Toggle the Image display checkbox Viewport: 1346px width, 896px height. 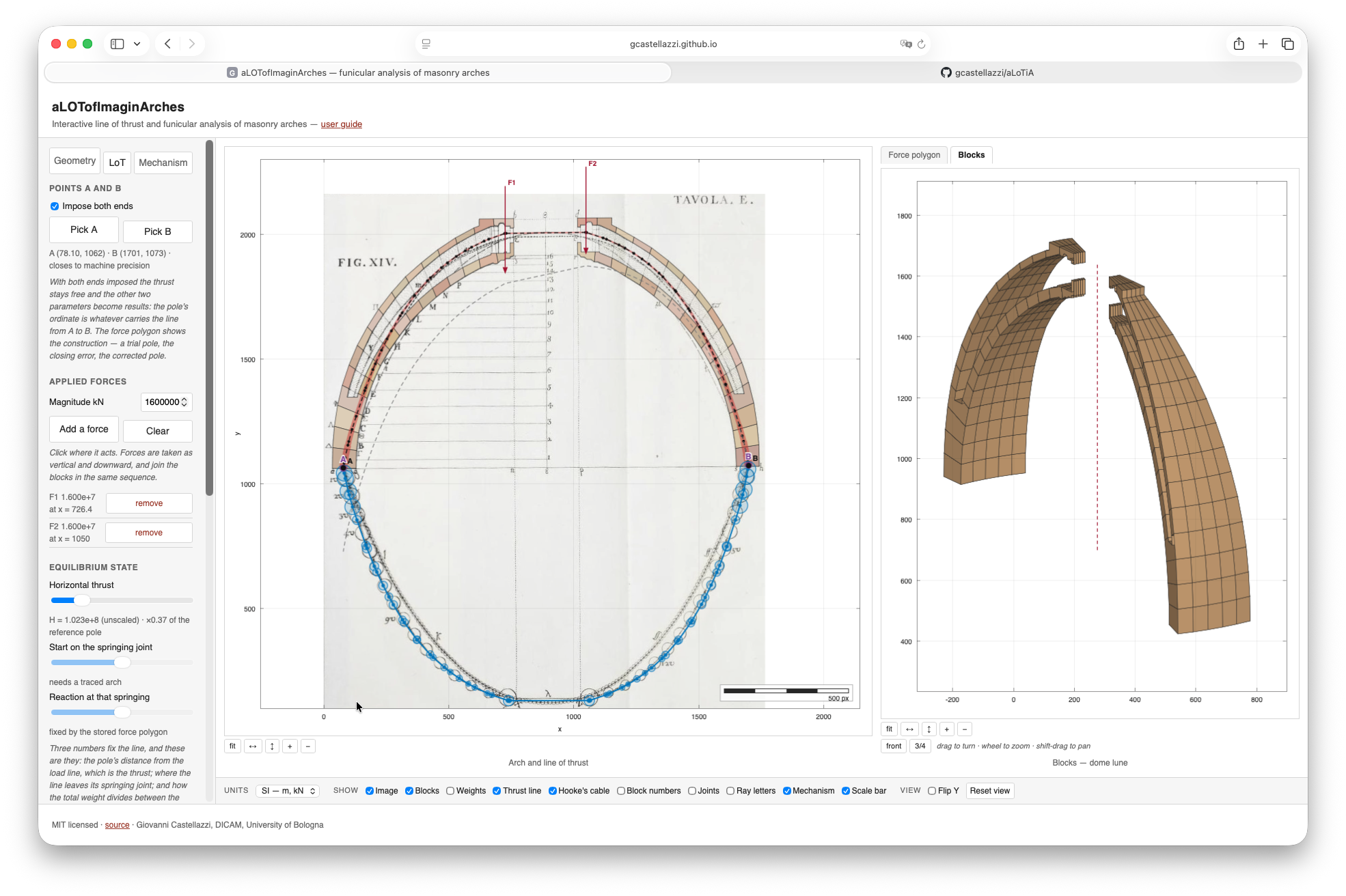click(x=370, y=791)
